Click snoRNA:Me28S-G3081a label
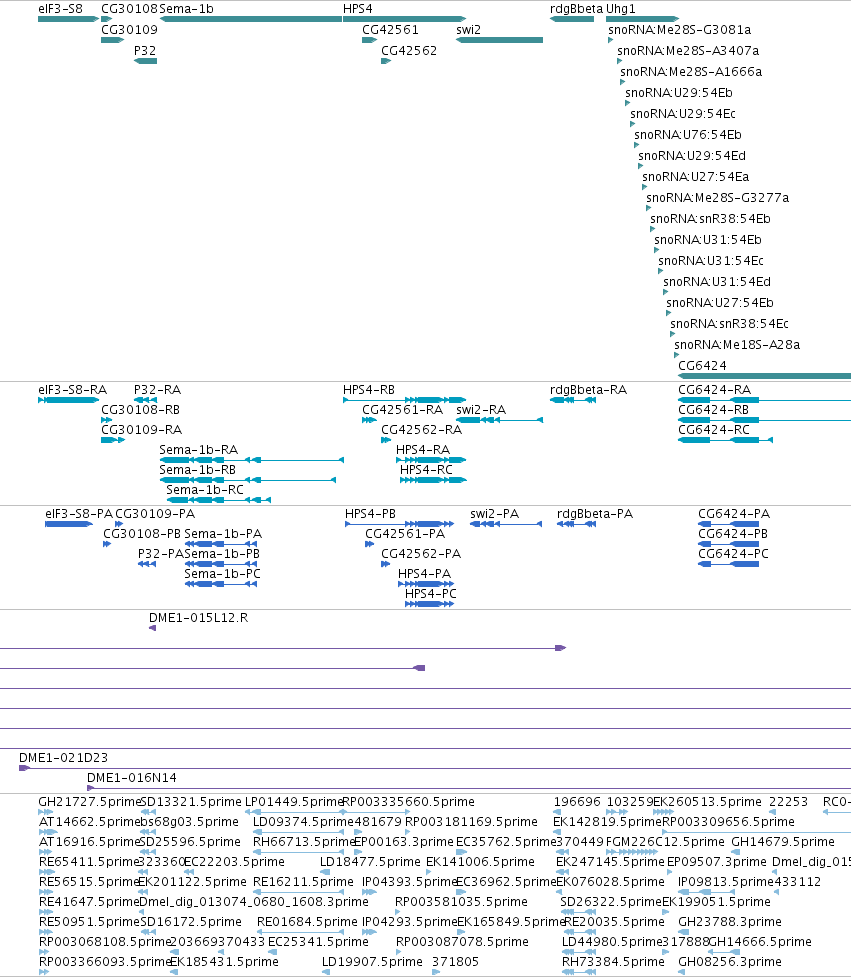This screenshot has width=851, height=977. click(x=680, y=30)
